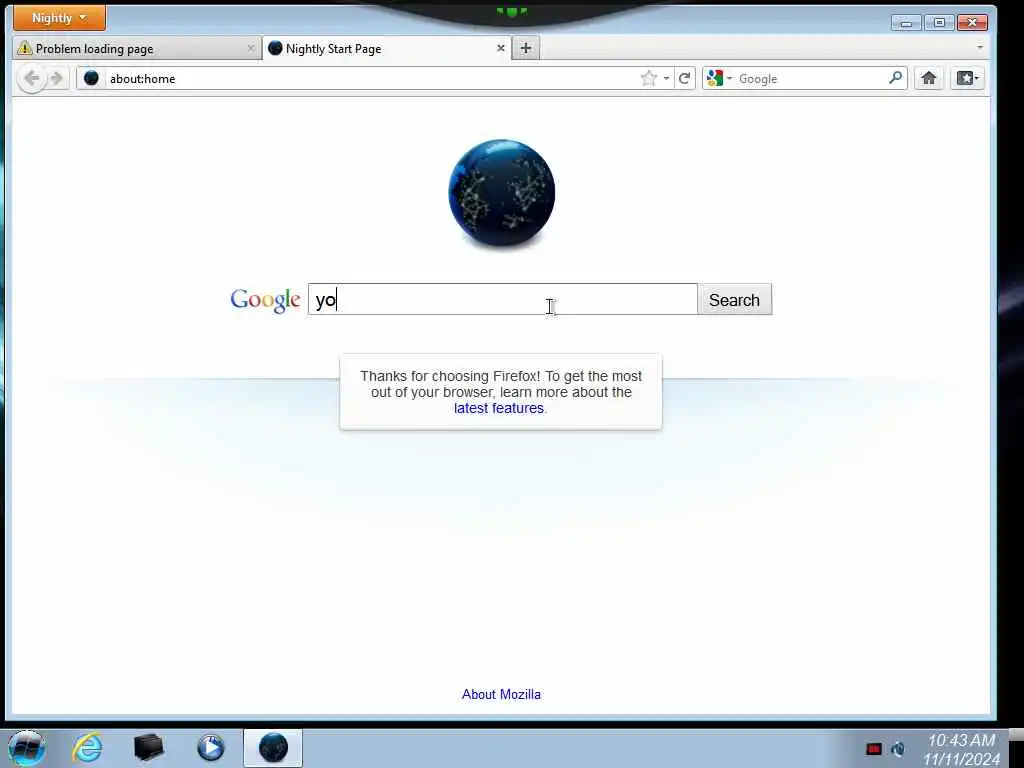
Task: Open the volume speaker tray icon
Action: (x=898, y=749)
